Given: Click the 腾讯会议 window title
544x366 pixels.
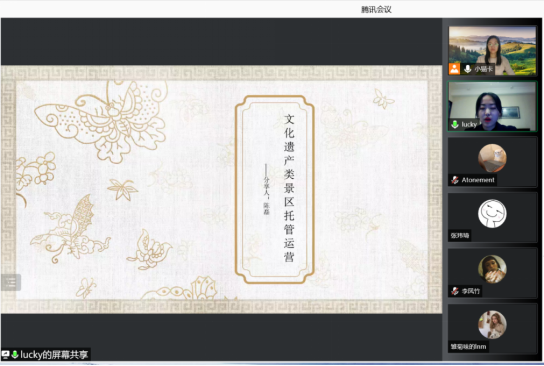Looking at the screenshot, I should tap(376, 9).
